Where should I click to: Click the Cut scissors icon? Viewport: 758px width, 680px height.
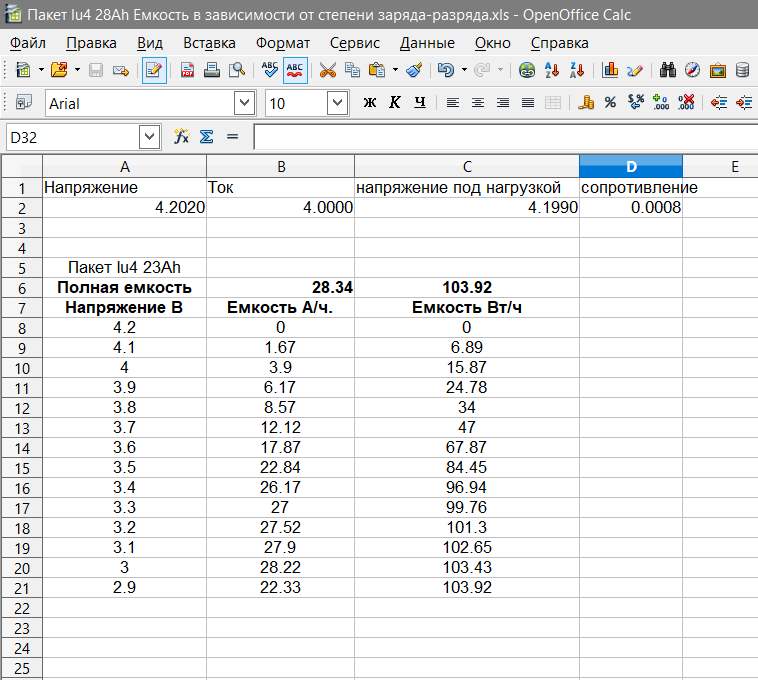[327, 71]
